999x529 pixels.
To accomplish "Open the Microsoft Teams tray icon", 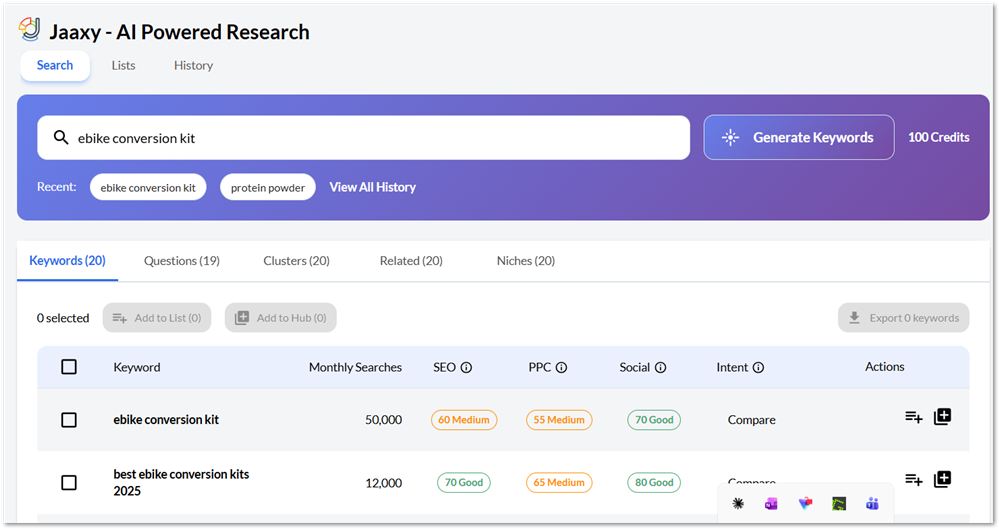I will pos(872,504).
